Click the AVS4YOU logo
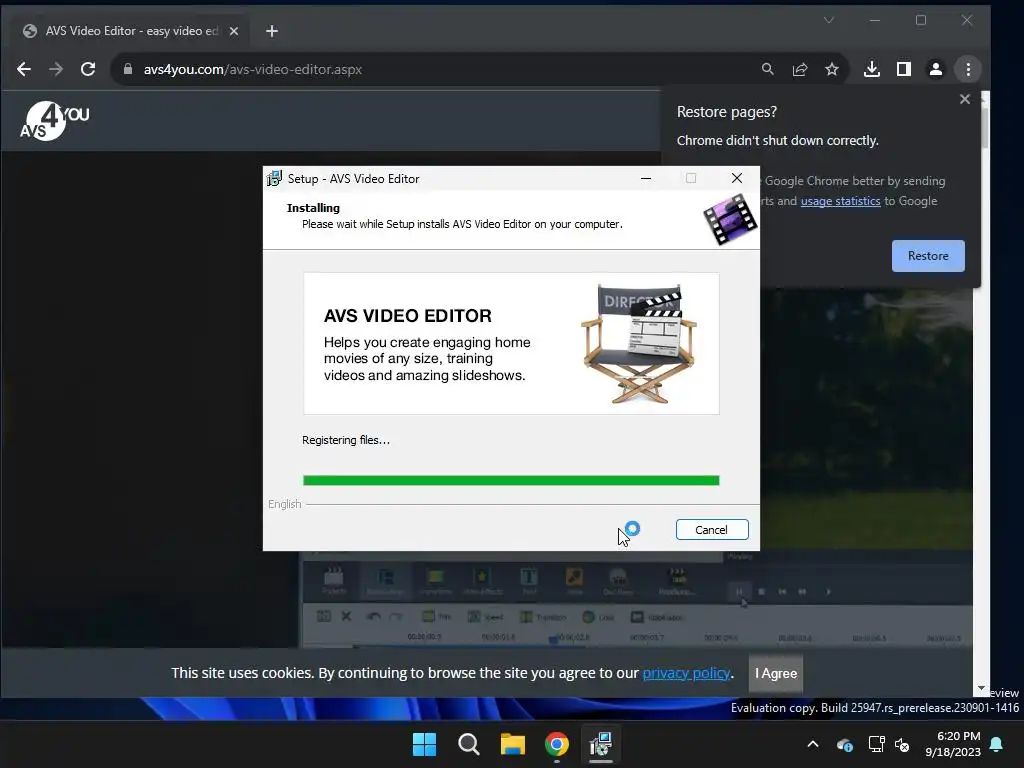Image resolution: width=1024 pixels, height=768 pixels. (x=55, y=121)
